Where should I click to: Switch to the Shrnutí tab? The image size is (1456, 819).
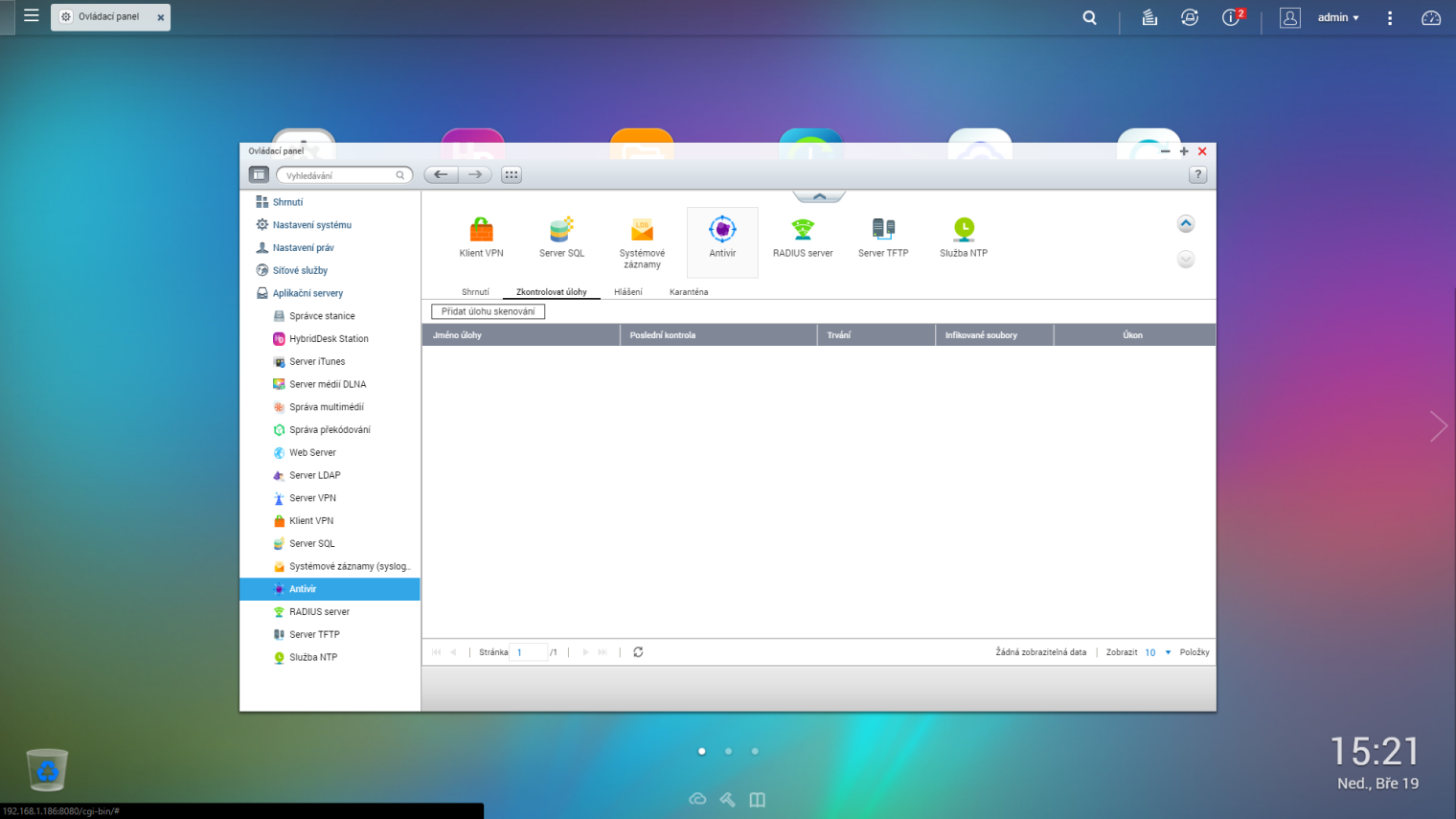(475, 292)
